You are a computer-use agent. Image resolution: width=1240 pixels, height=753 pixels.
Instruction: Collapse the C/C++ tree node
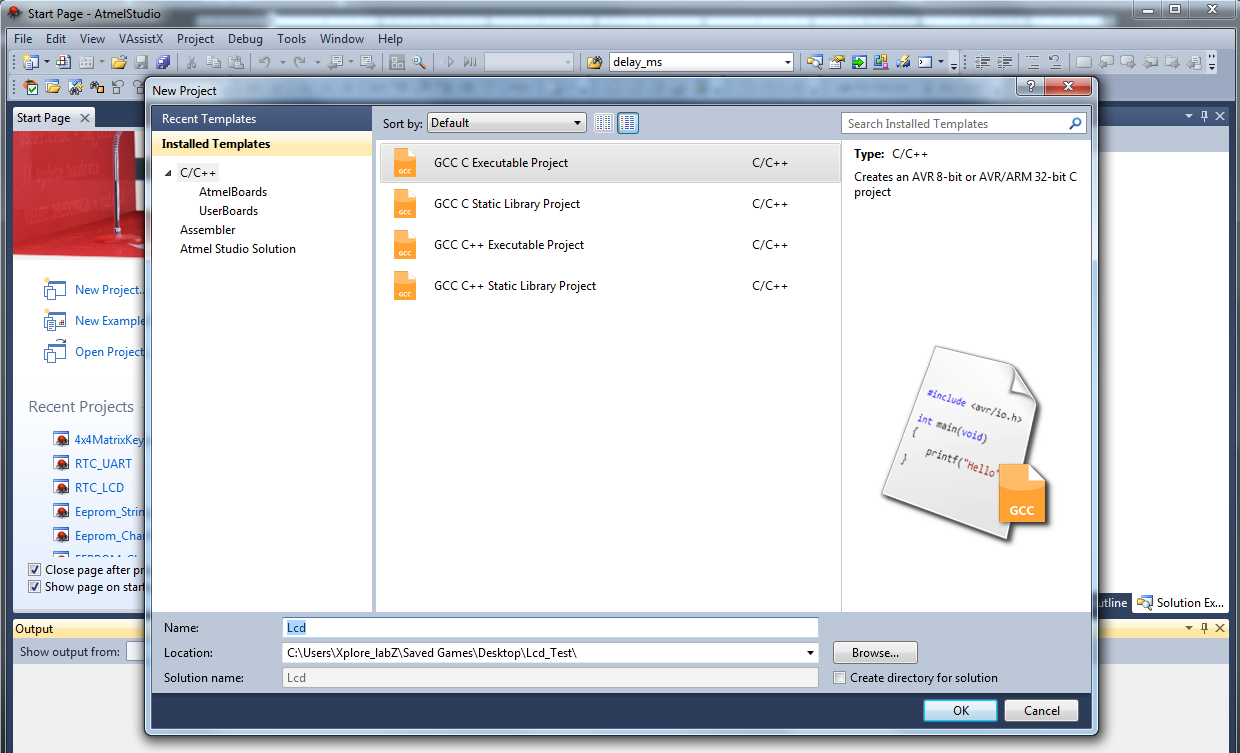(x=169, y=173)
